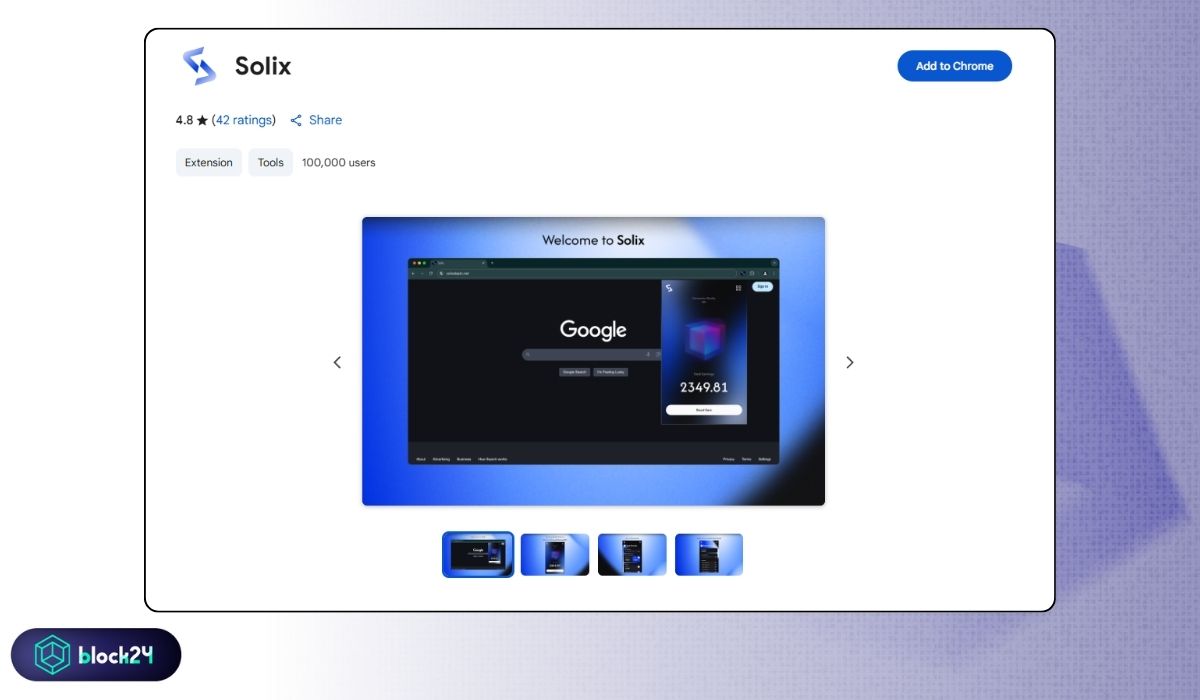This screenshot has height=700, width=1200.
Task: Select the fourth screenshot thumbnail
Action: pyautogui.click(x=709, y=554)
